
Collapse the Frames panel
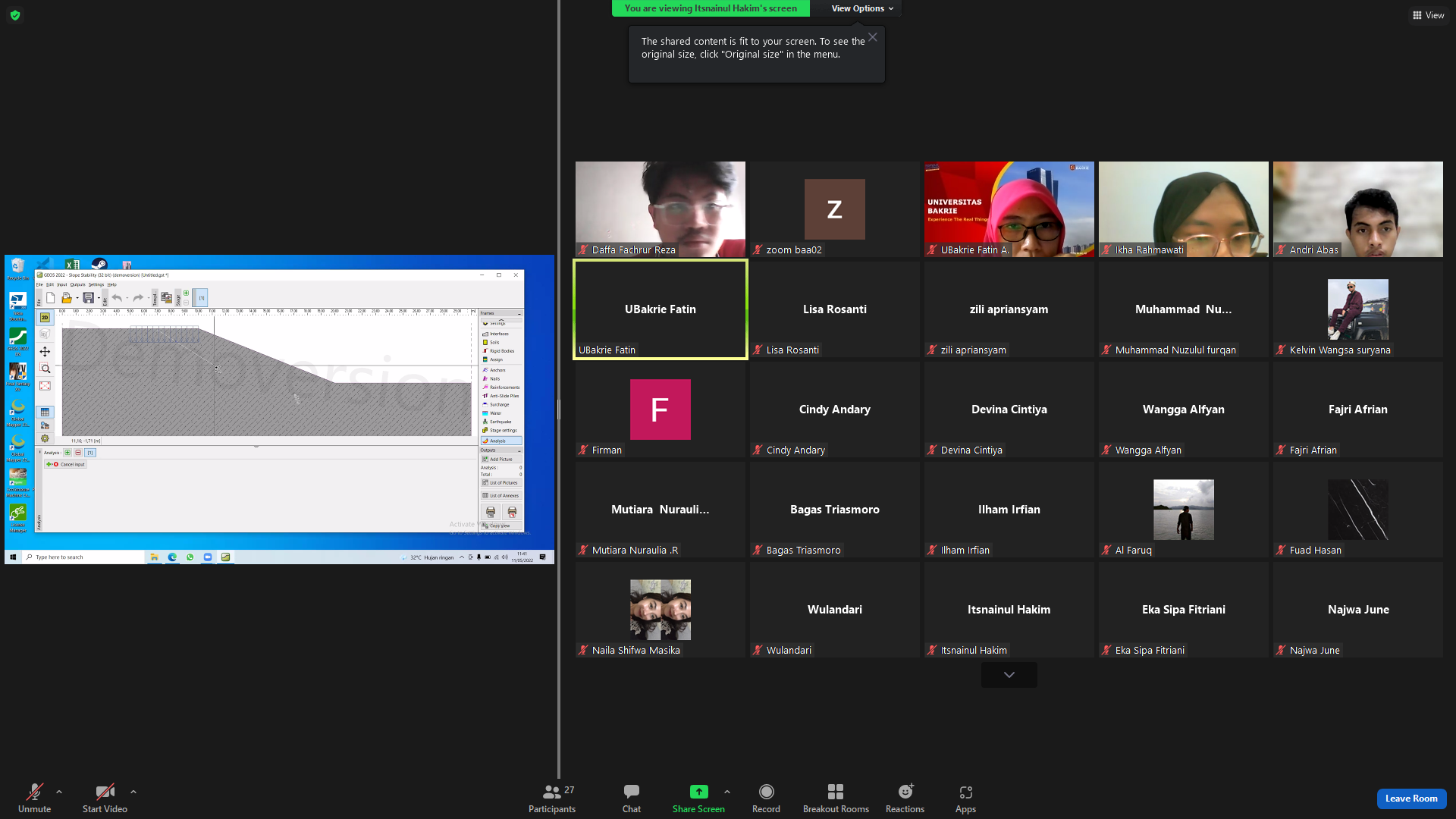519,313
